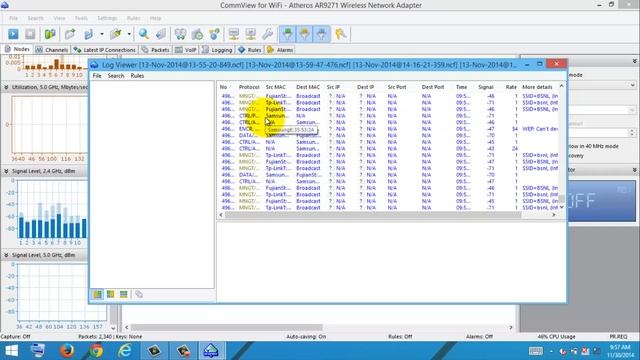640x360 pixels.
Task: Click the first network computer toolbar icon
Action: (233, 34)
